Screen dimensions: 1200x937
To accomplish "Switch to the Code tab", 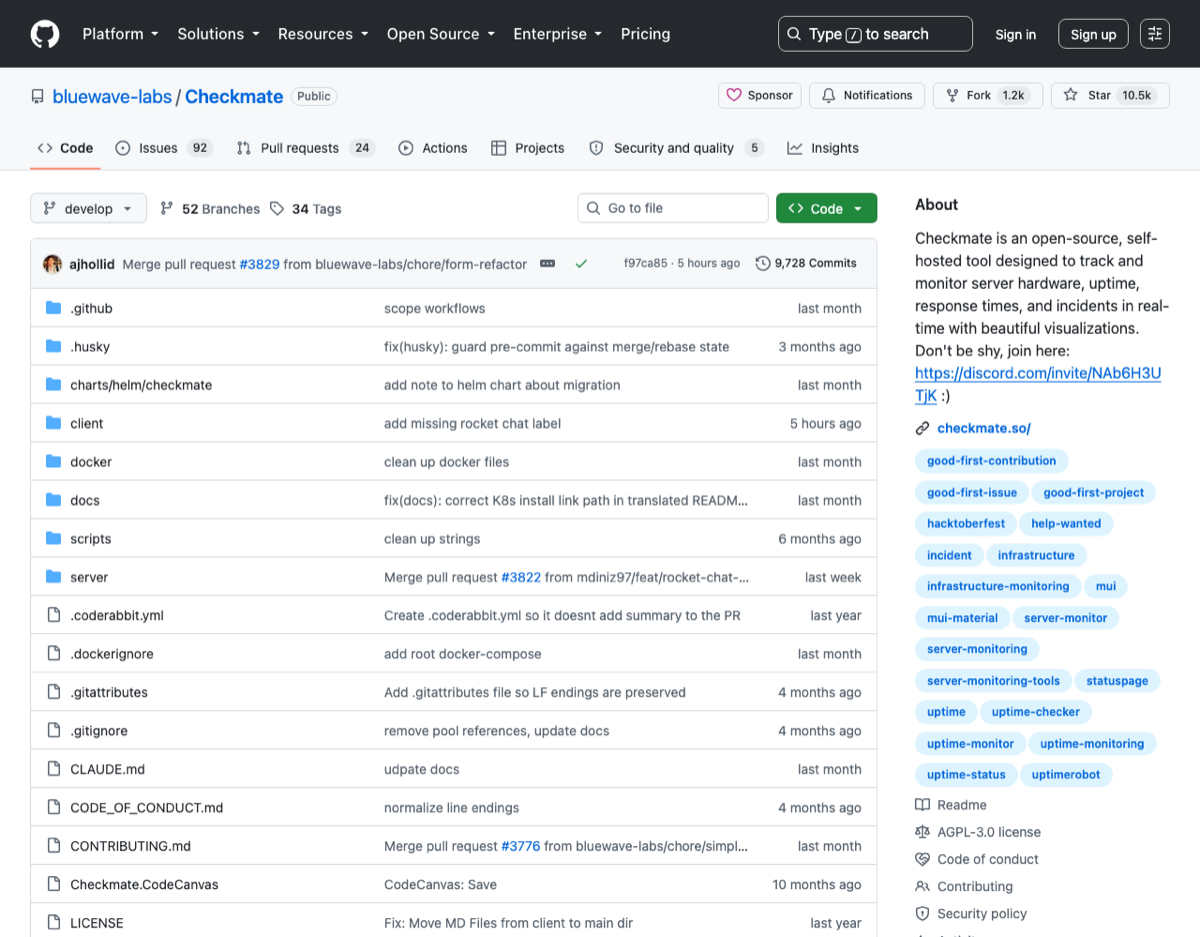I will (65, 148).
